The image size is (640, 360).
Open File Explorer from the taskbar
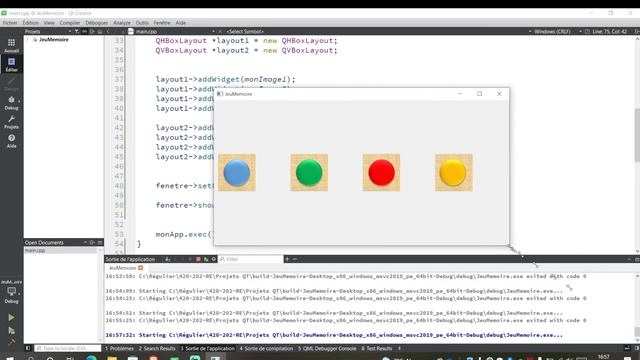(x=112, y=358)
